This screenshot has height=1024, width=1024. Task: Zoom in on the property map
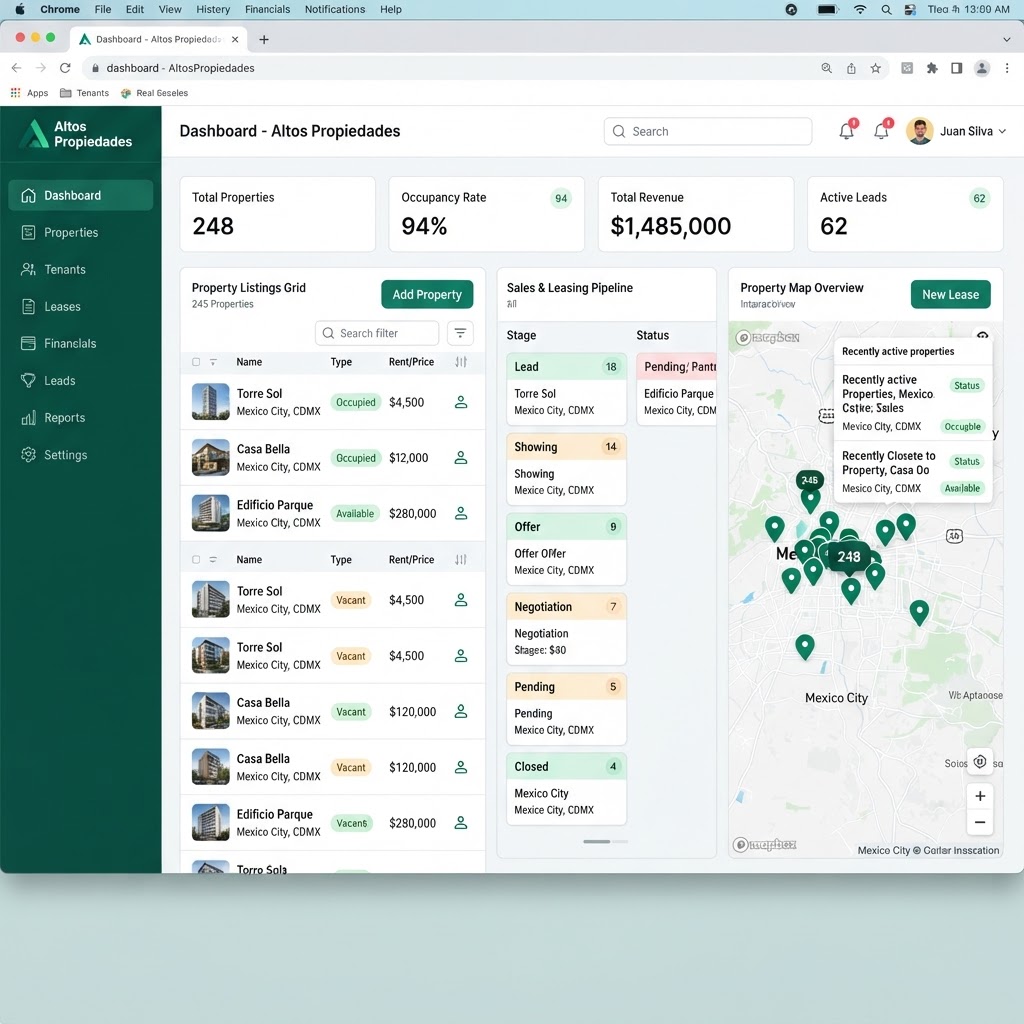point(980,796)
